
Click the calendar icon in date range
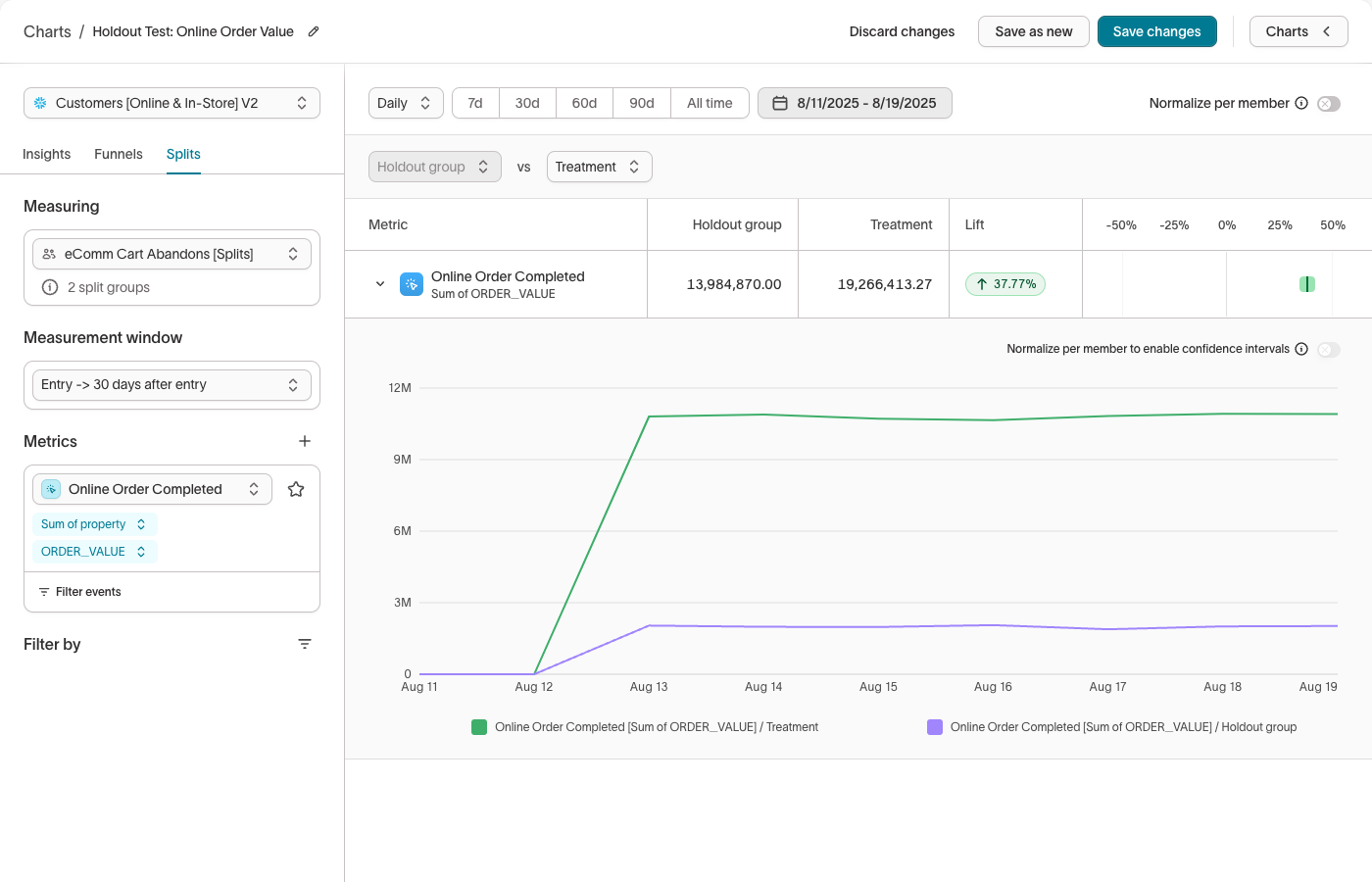click(780, 103)
